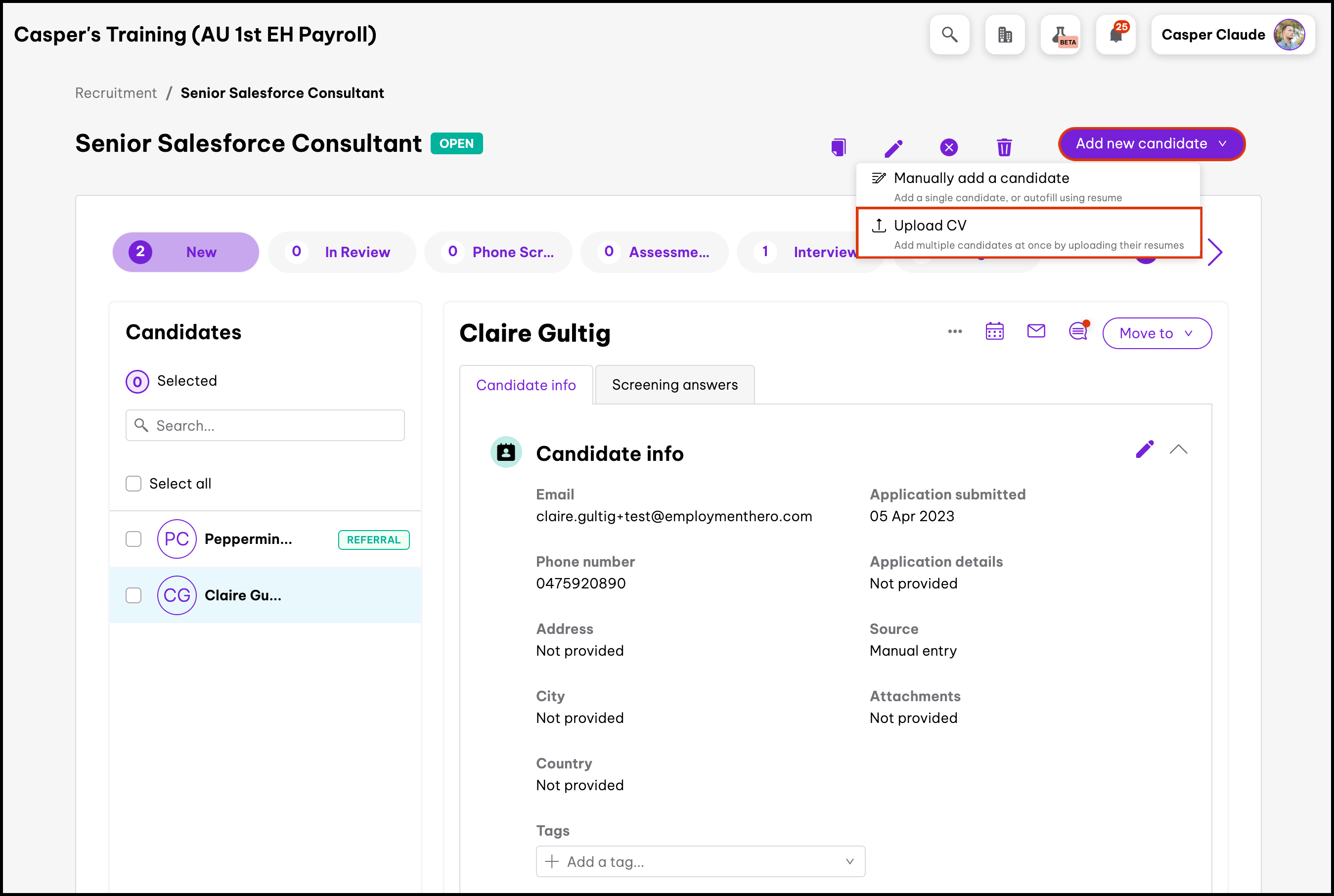Check the Peppermin... candidate checkbox

click(133, 539)
